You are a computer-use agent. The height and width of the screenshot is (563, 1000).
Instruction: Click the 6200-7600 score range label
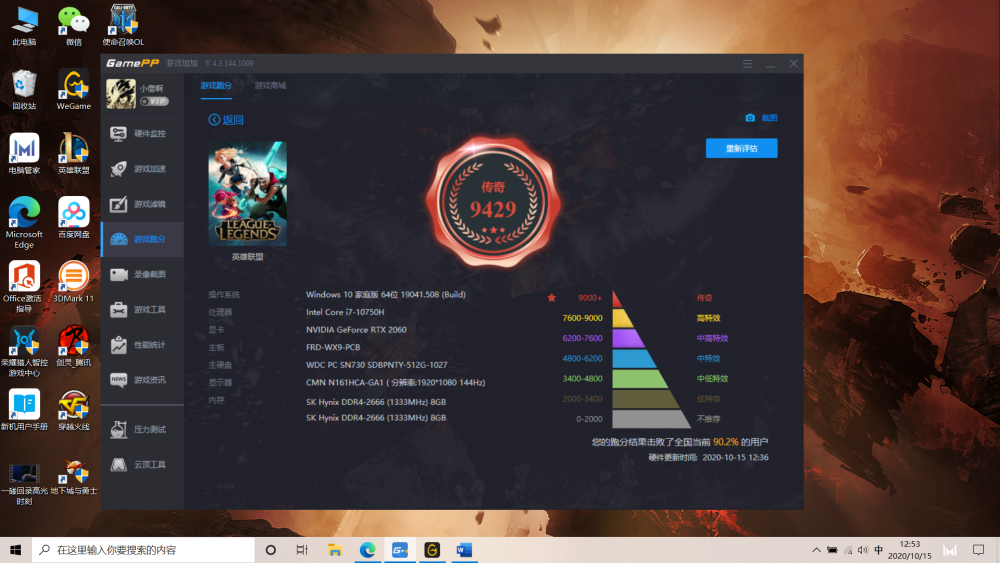582,339
